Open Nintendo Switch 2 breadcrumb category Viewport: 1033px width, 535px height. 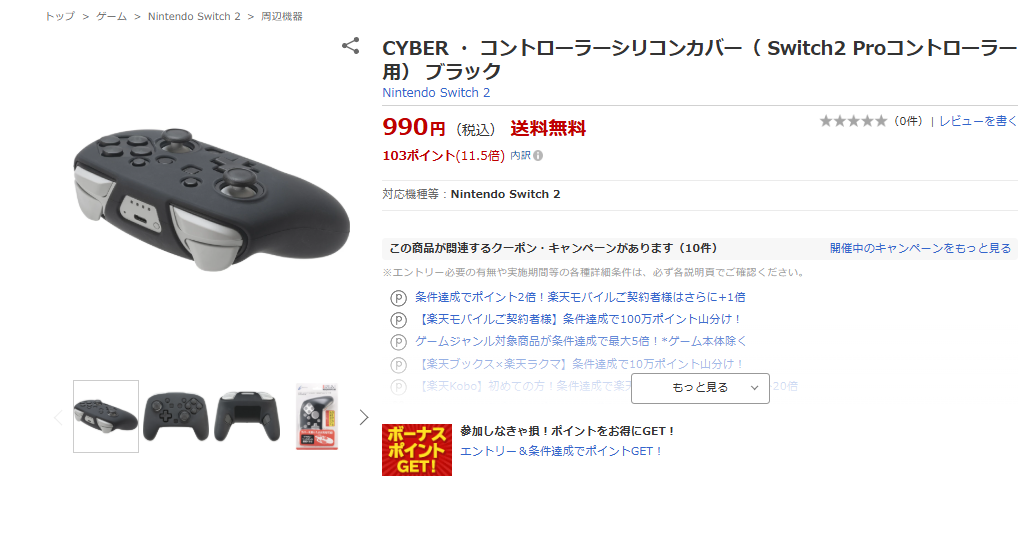[194, 16]
